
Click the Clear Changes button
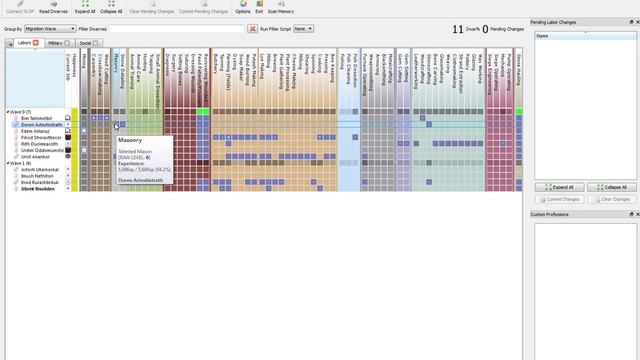pos(611,199)
